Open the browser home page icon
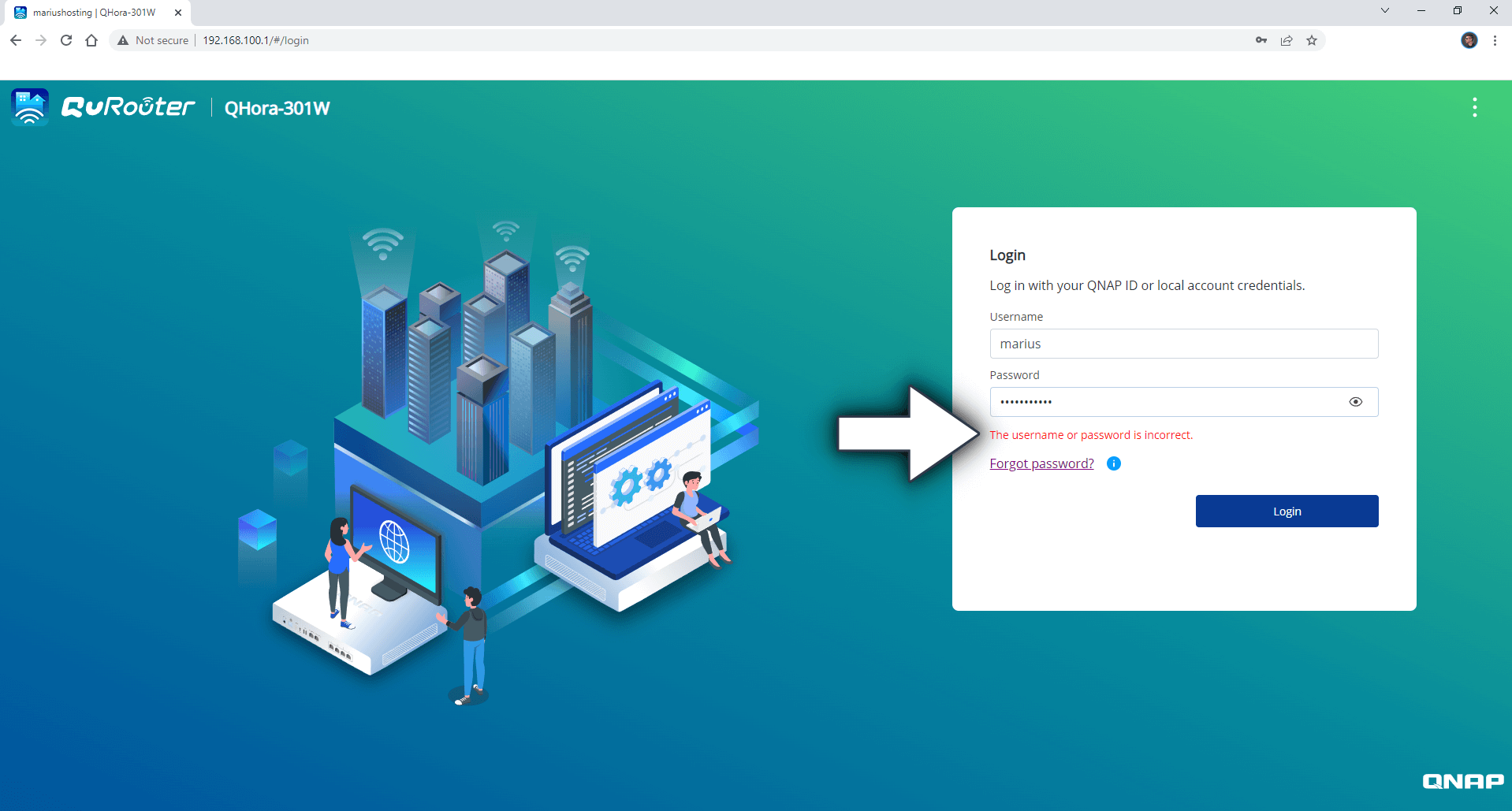Screen dimensions: 1512x811 [91, 40]
